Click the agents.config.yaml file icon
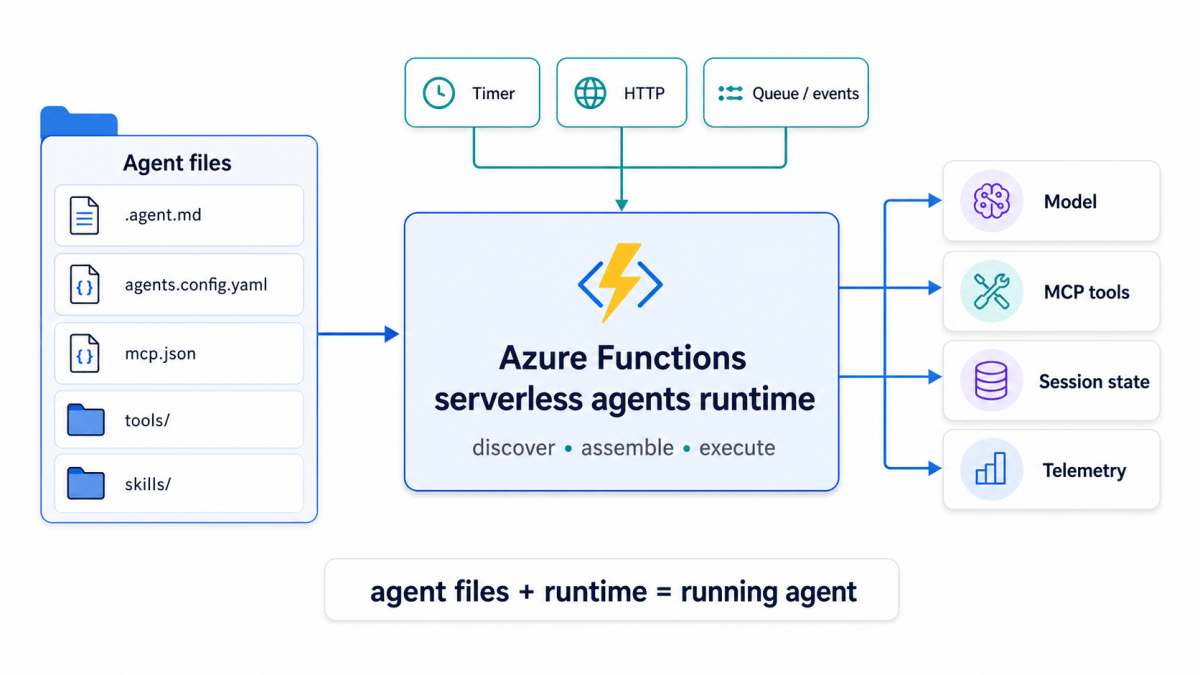 [x=84, y=284]
